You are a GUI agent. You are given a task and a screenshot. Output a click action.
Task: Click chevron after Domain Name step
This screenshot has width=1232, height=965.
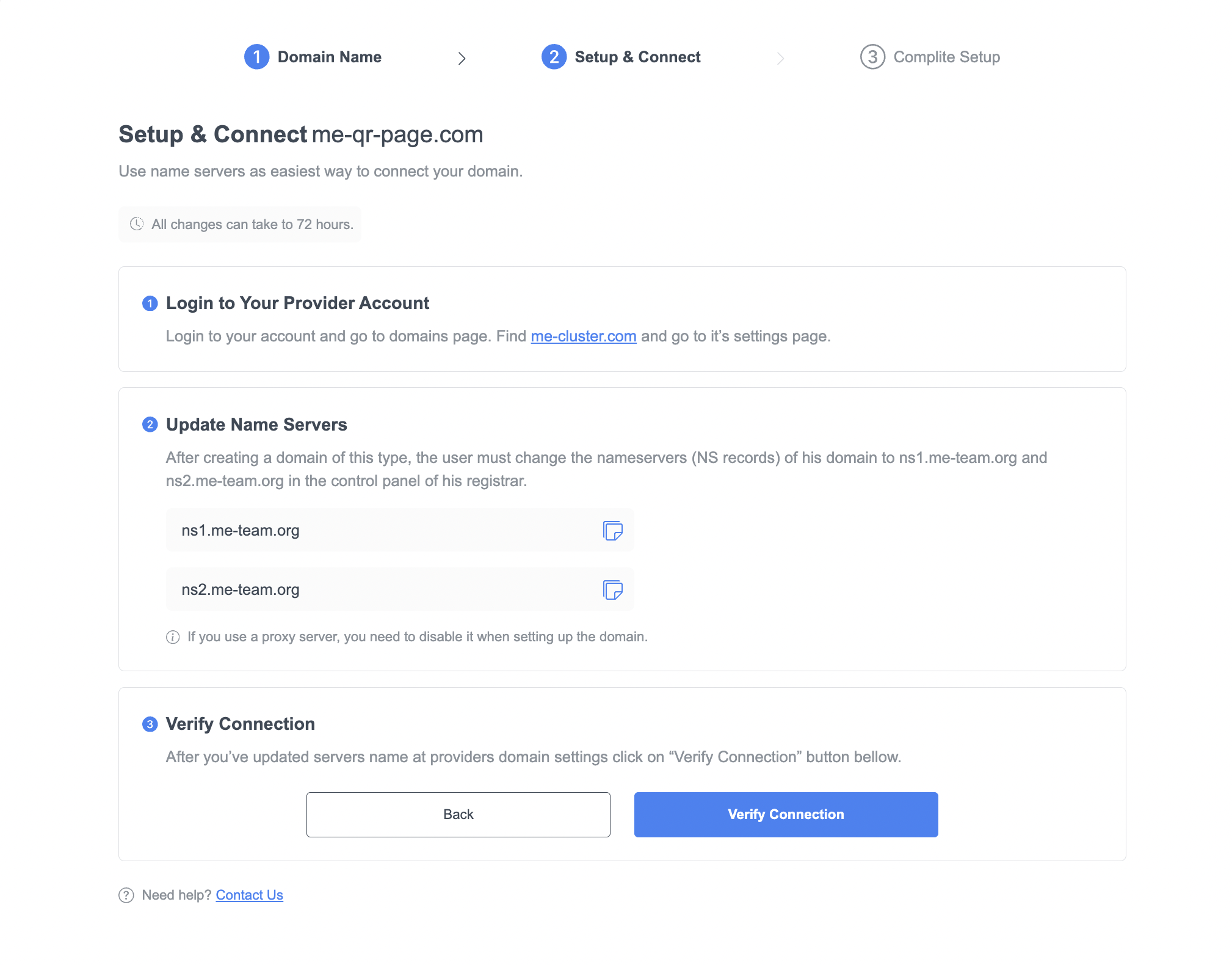[462, 58]
